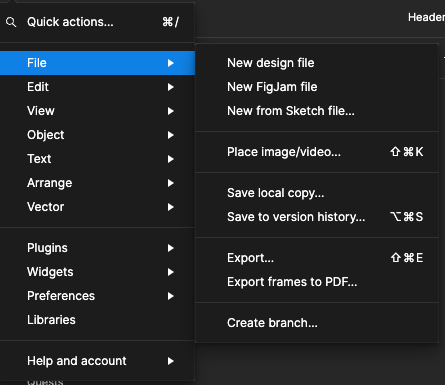Viewport: 445px width, 385px height.
Task: Open the Vector menu
Action: [x=97, y=207]
